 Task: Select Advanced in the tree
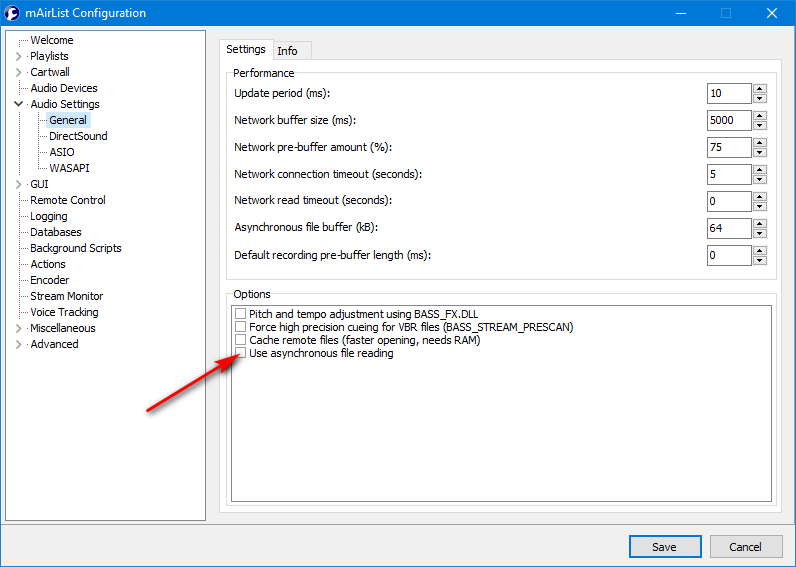click(54, 344)
